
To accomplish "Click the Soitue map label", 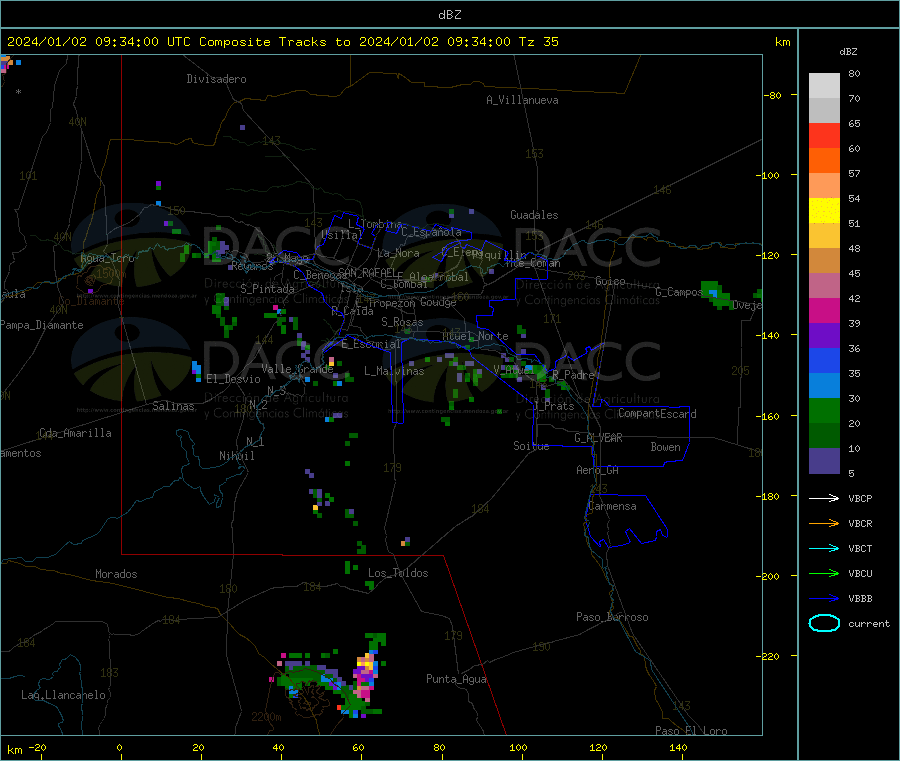I will (531, 446).
